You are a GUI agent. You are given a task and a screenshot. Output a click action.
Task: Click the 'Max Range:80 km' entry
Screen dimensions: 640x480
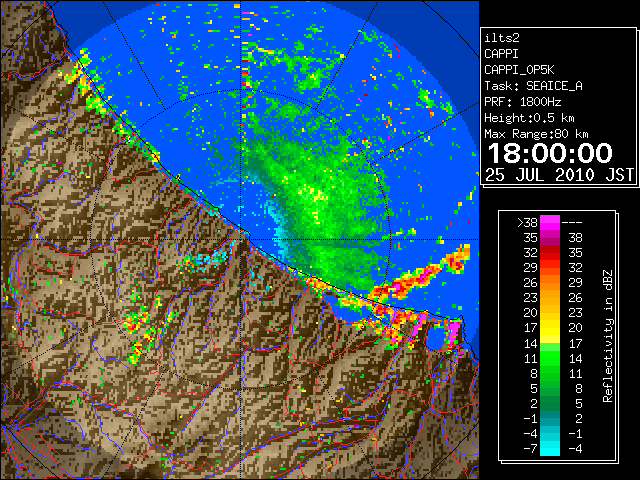pos(536,134)
